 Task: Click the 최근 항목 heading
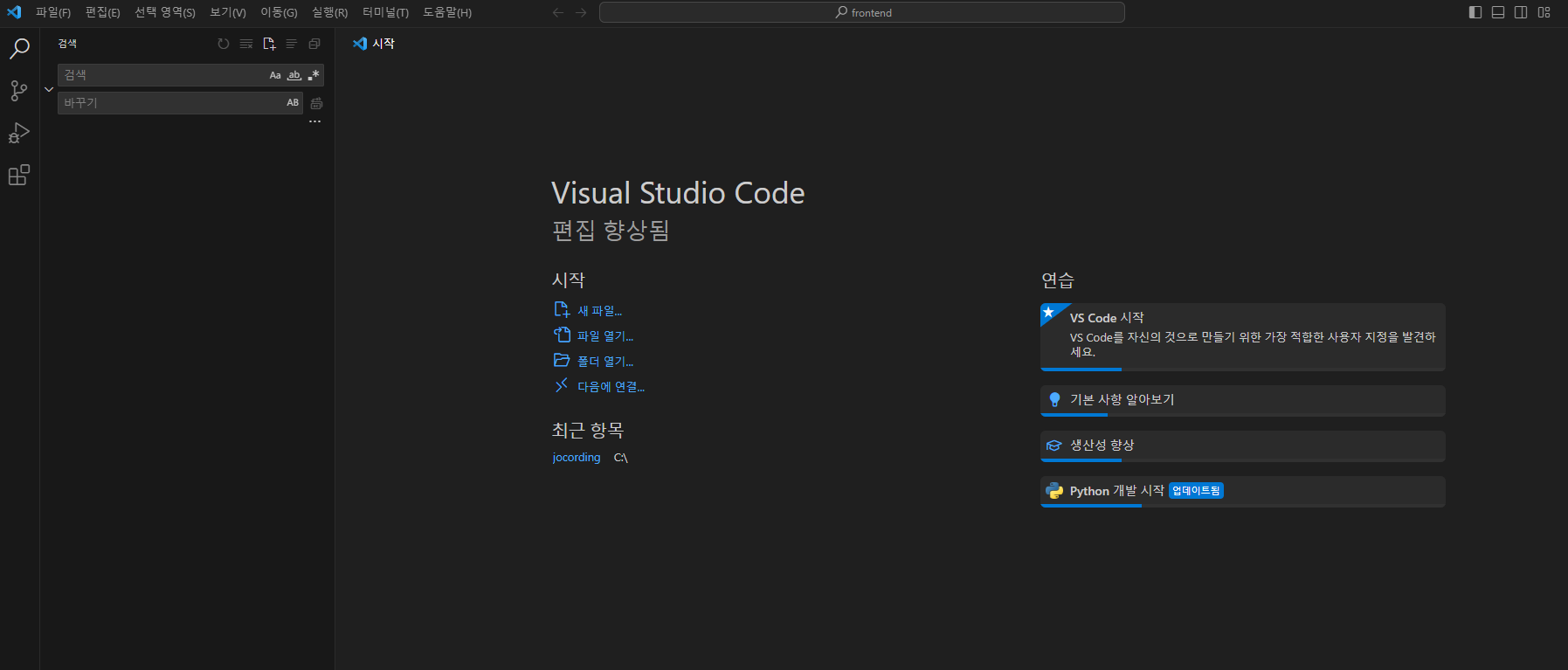tap(588, 430)
